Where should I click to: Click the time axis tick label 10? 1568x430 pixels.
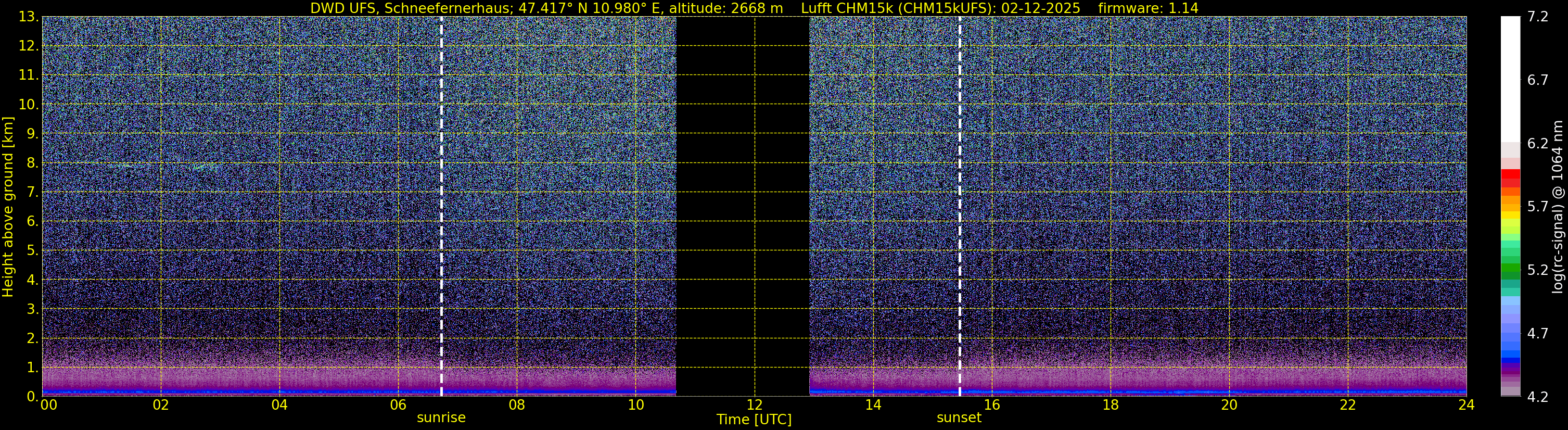point(635,406)
